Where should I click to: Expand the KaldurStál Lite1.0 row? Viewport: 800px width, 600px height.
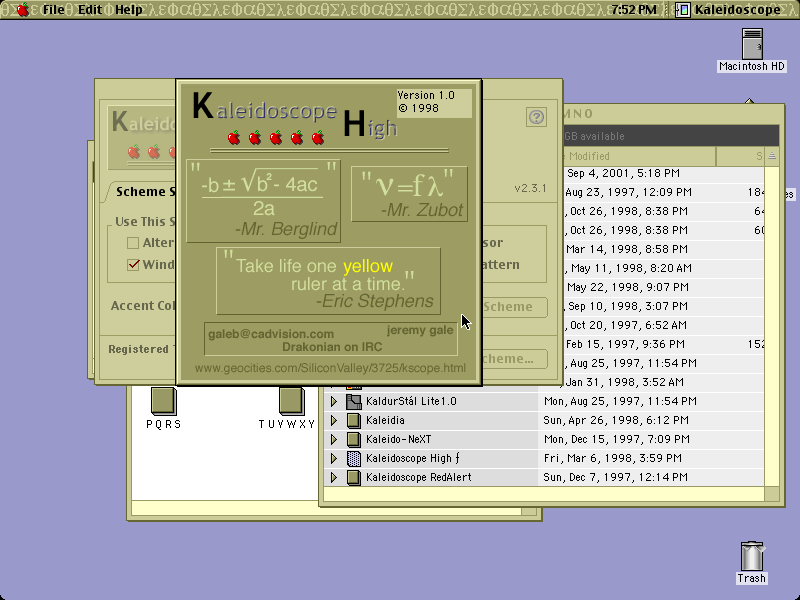(x=334, y=402)
